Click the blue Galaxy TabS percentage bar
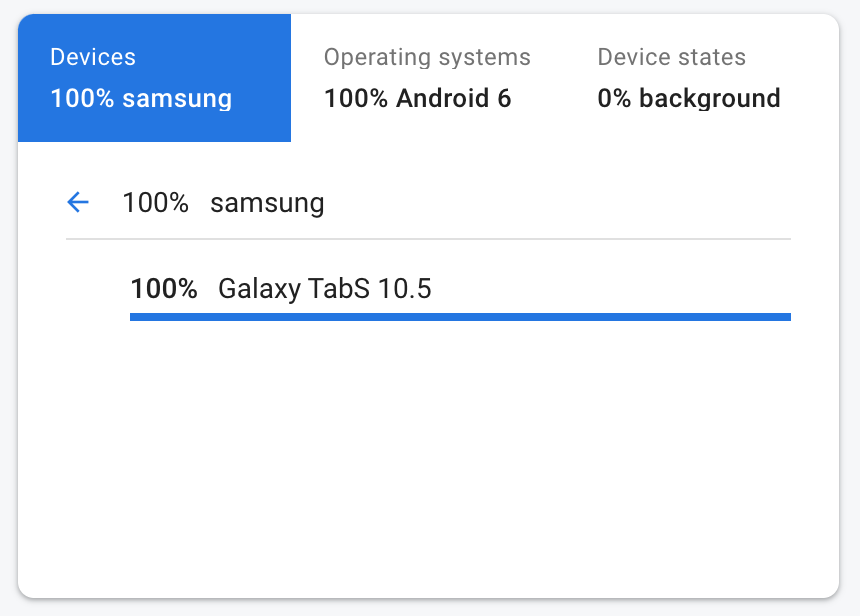 click(x=460, y=317)
